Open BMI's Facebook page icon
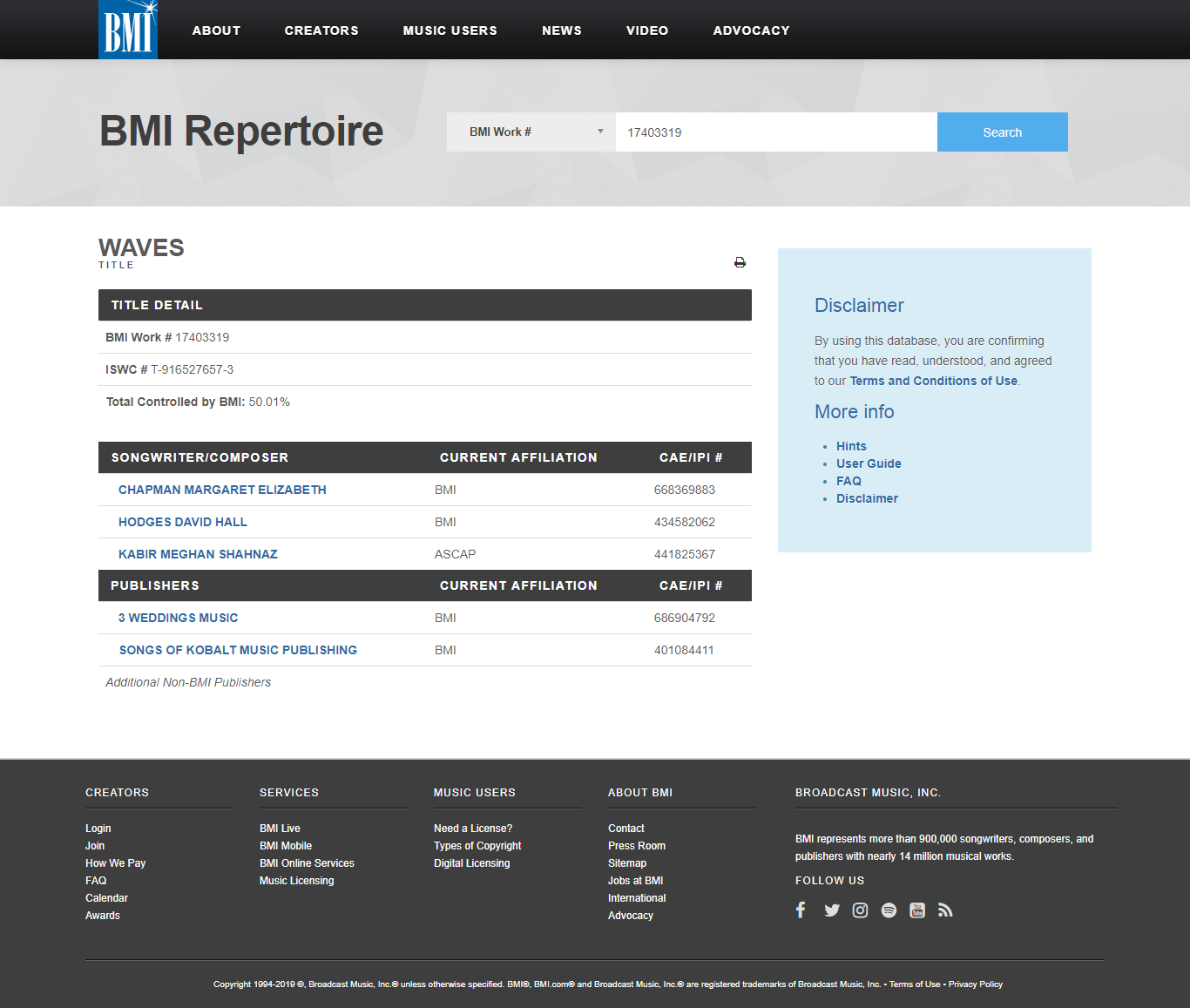The width and height of the screenshot is (1190, 1008). coord(801,910)
